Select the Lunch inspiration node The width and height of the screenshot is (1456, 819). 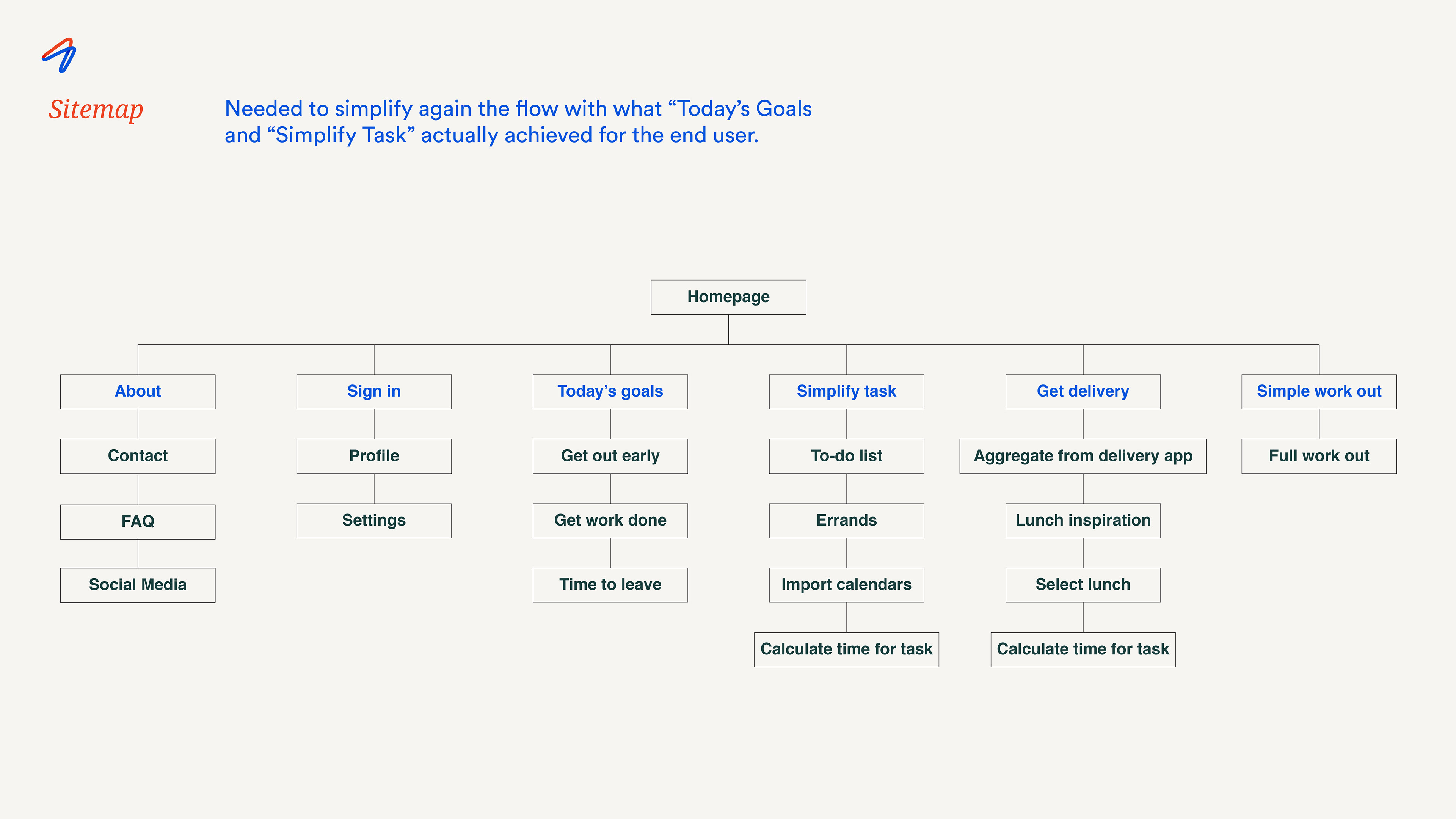click(1083, 520)
